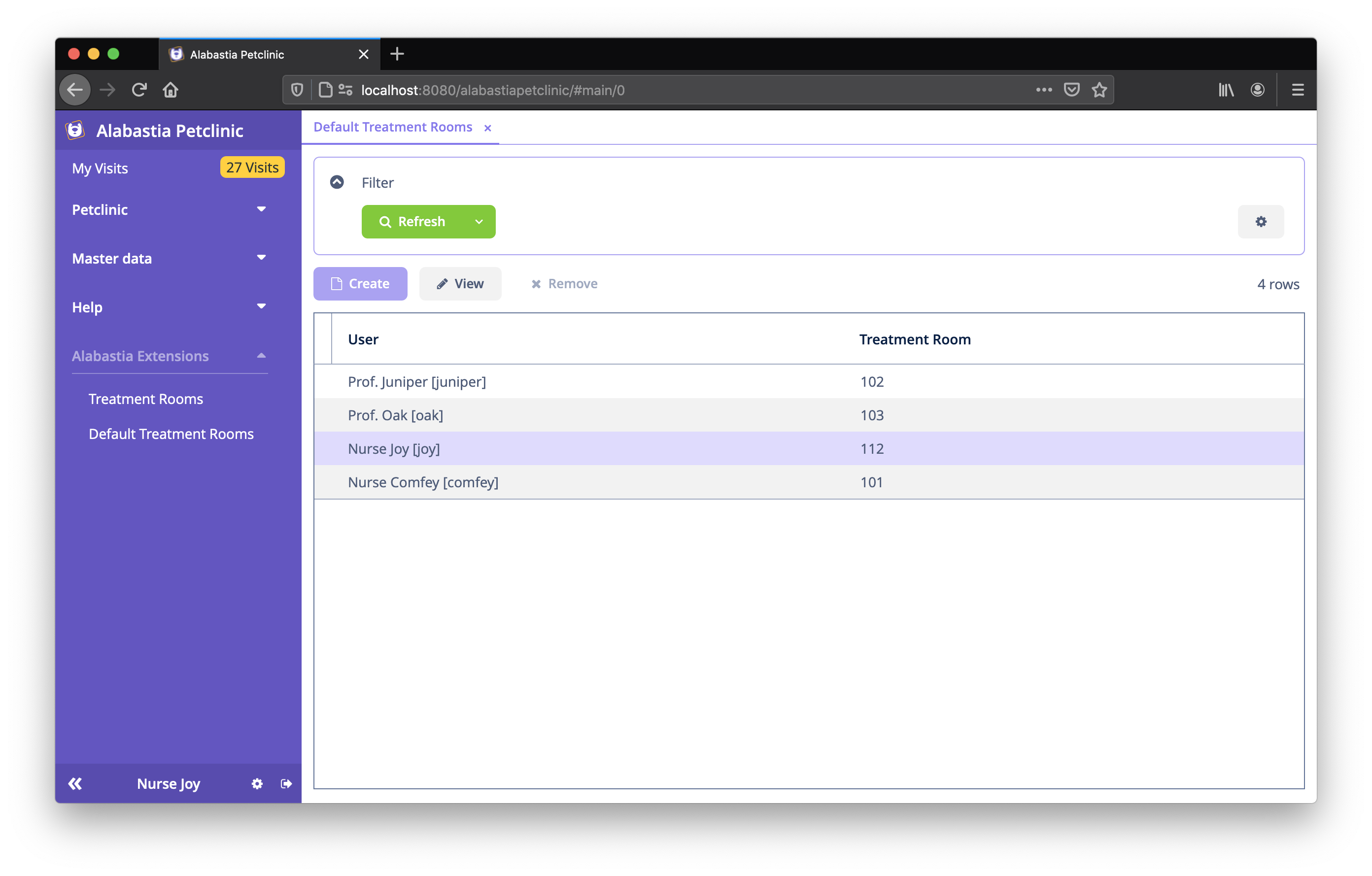Open user settings gear in sidebar footer
Screen dimensions: 1372x876
[x=257, y=784]
